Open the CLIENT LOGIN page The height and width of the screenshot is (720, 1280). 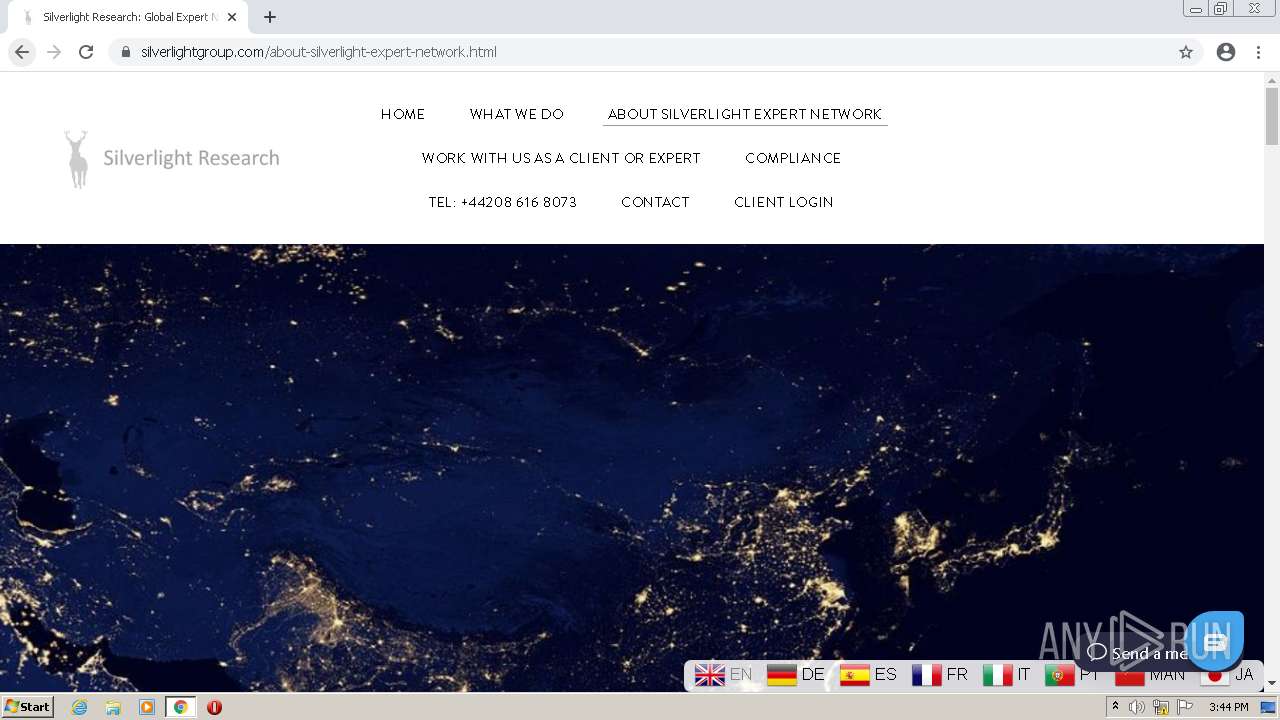pyautogui.click(x=784, y=202)
